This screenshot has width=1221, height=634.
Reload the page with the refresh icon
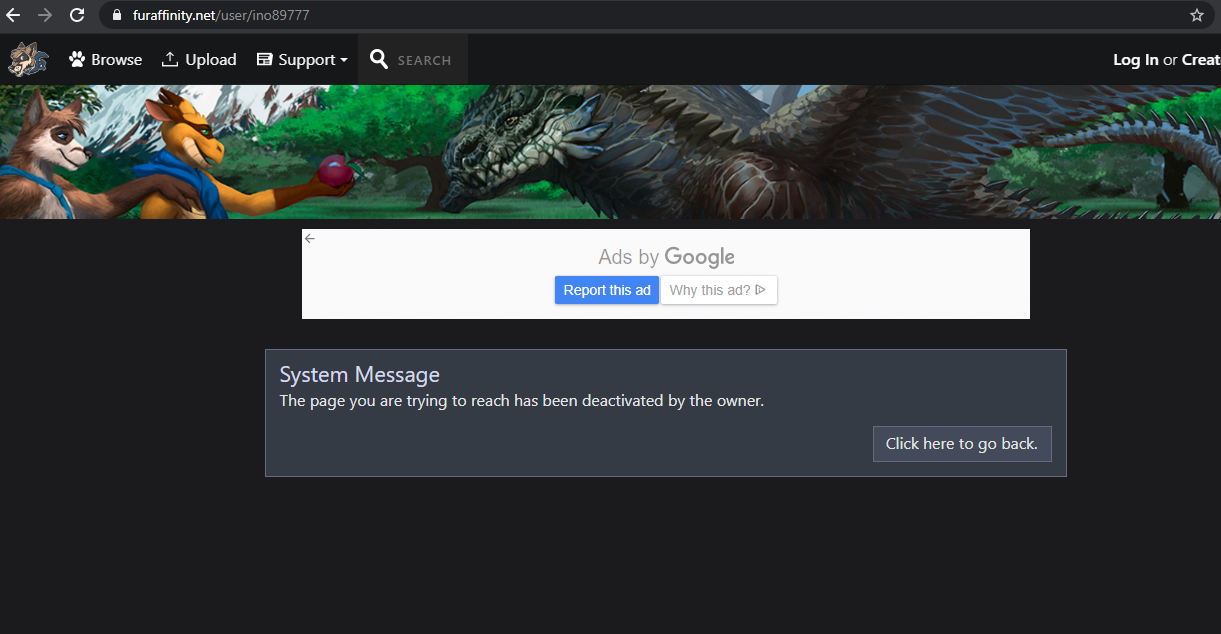[x=77, y=15]
